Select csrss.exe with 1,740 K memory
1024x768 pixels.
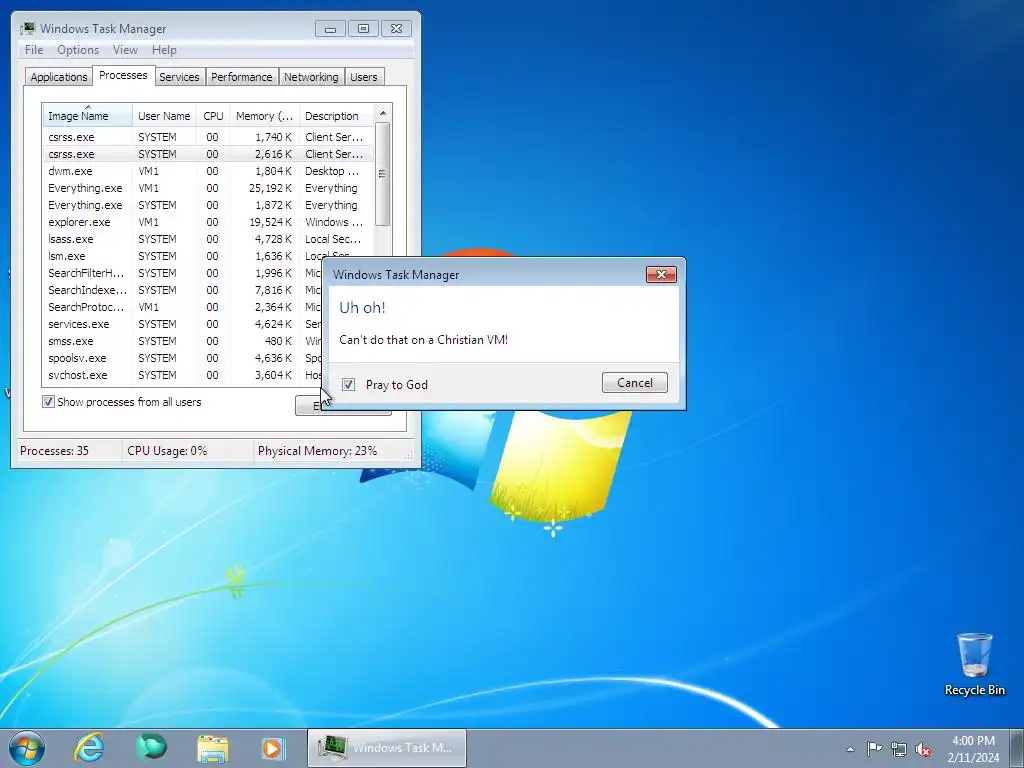(208, 137)
